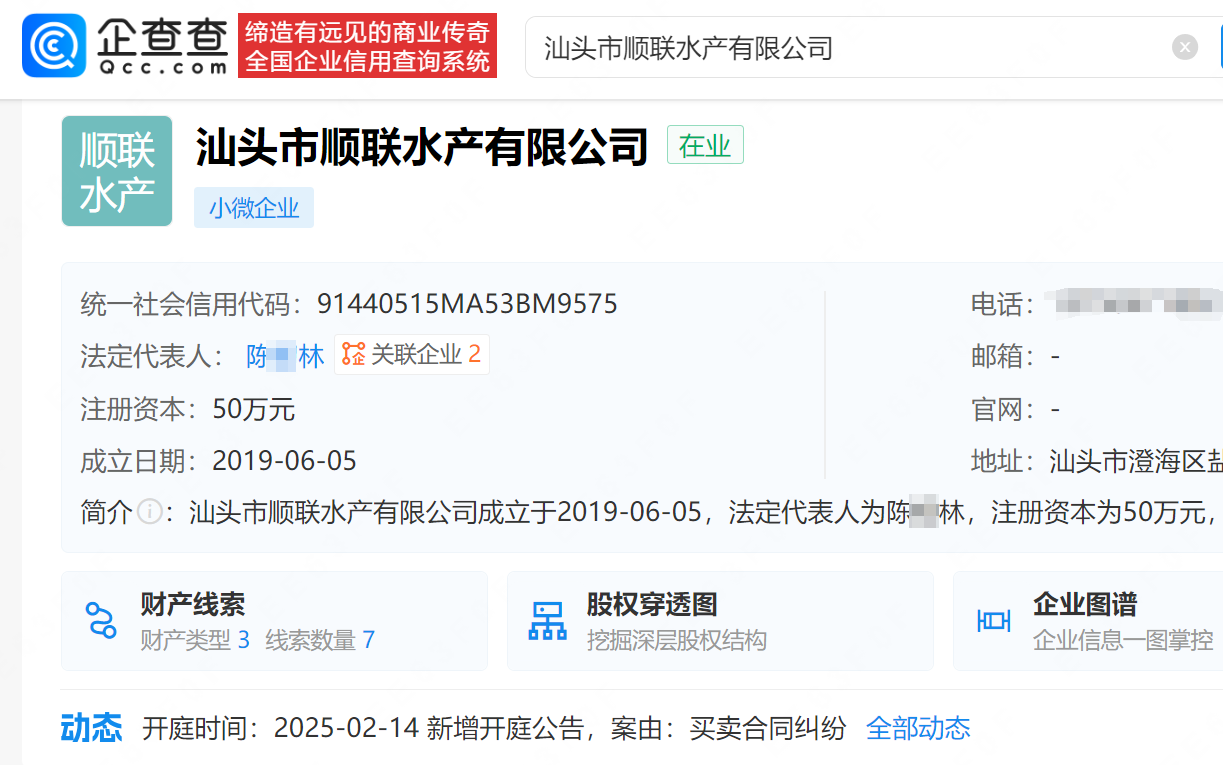Open the 开庭公告 dynamic news text

[494, 728]
